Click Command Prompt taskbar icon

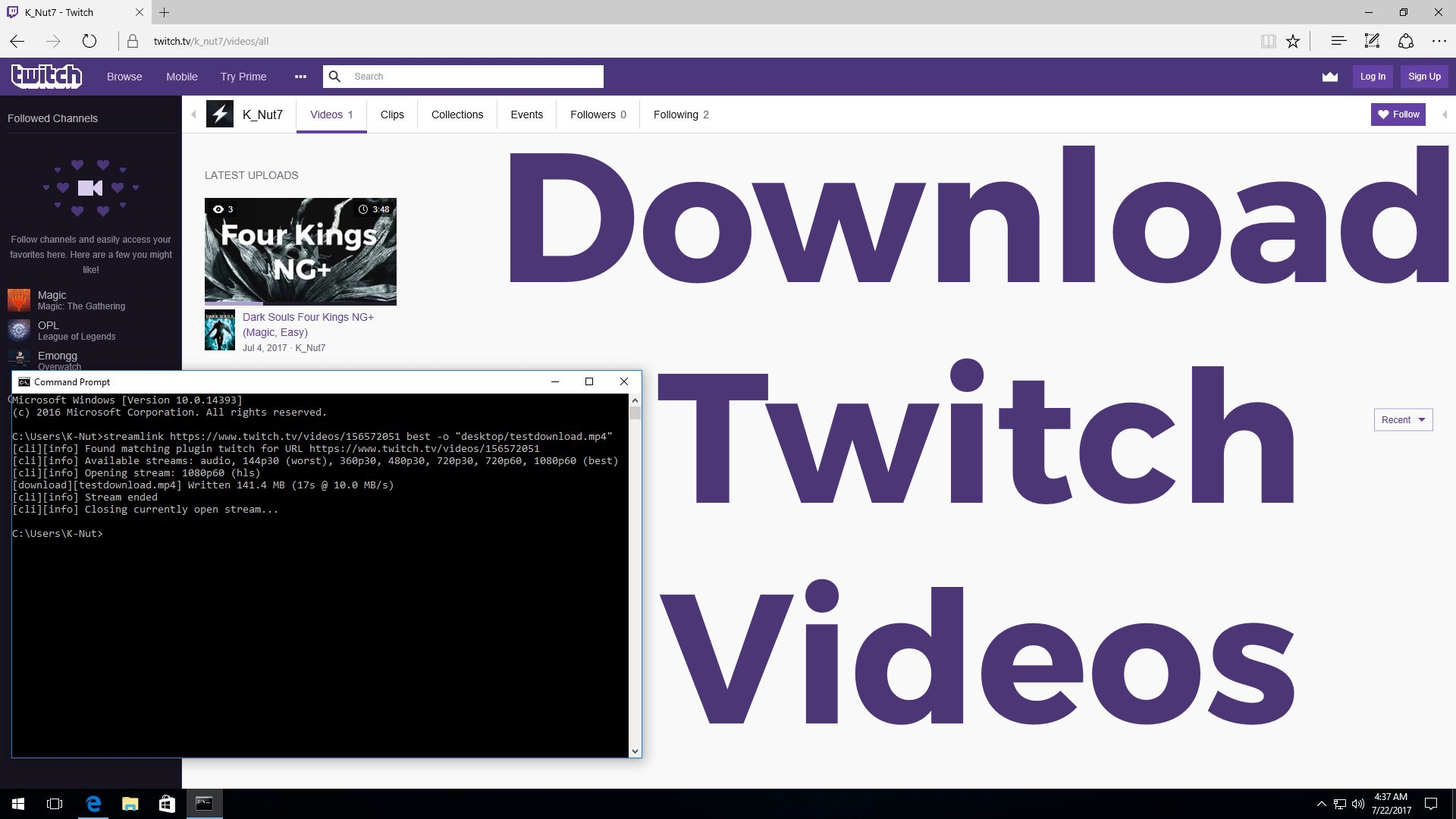204,804
